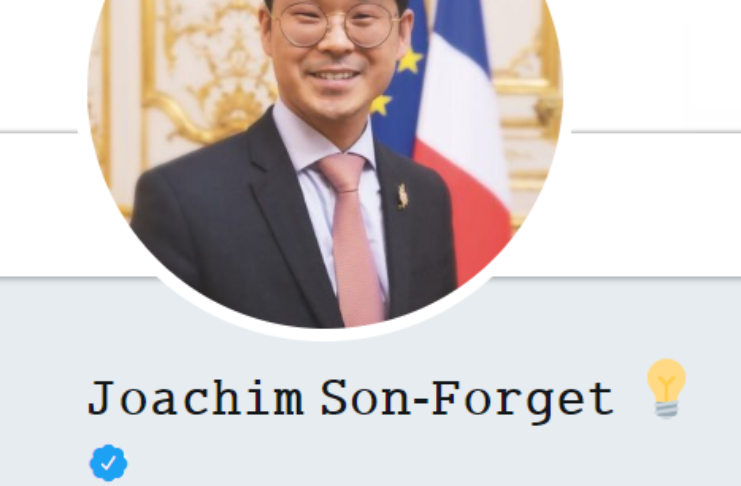
Task: Click the gold lapel pin on the jacket
Action: coord(403,196)
